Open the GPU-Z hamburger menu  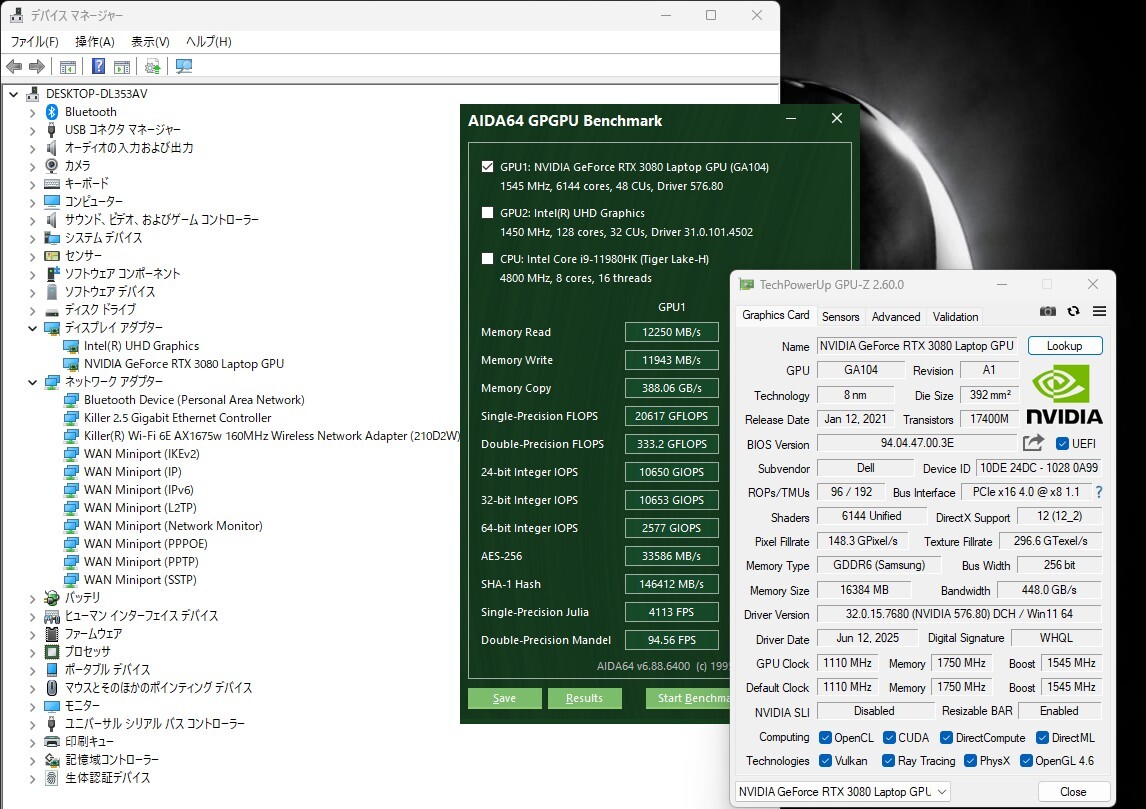1099,311
